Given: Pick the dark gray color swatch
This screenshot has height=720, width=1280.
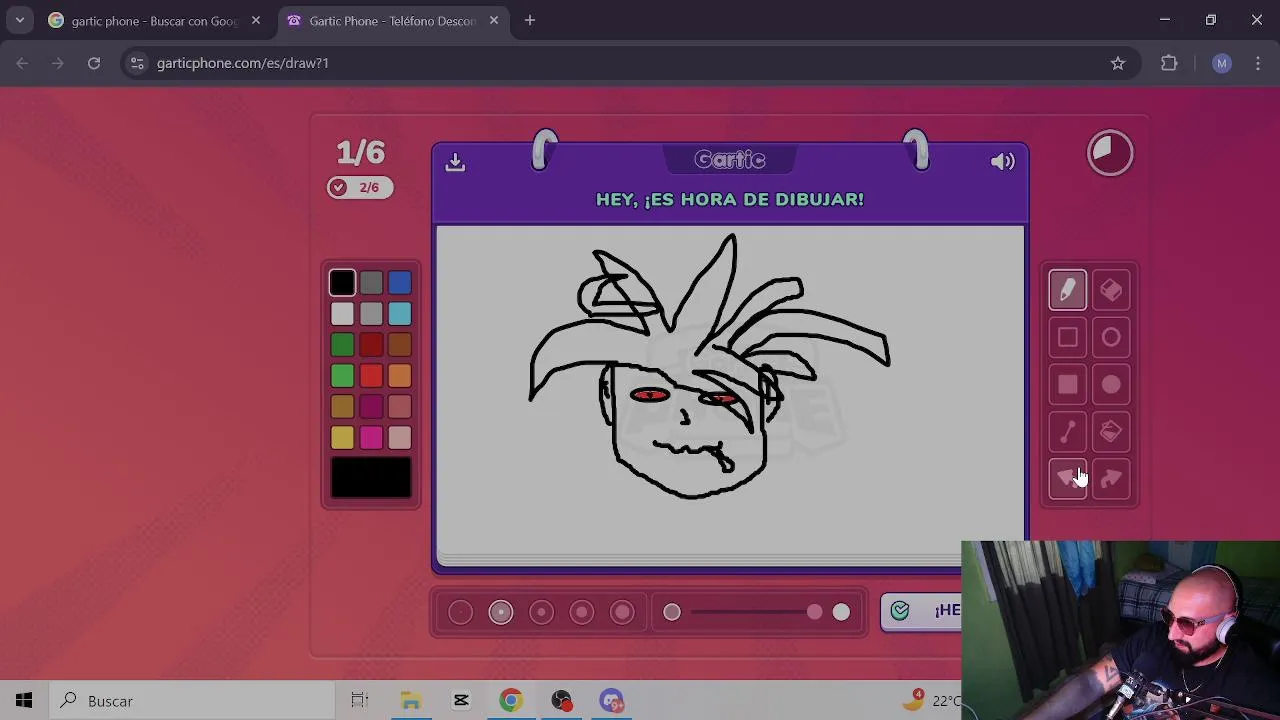Looking at the screenshot, I should 371,283.
